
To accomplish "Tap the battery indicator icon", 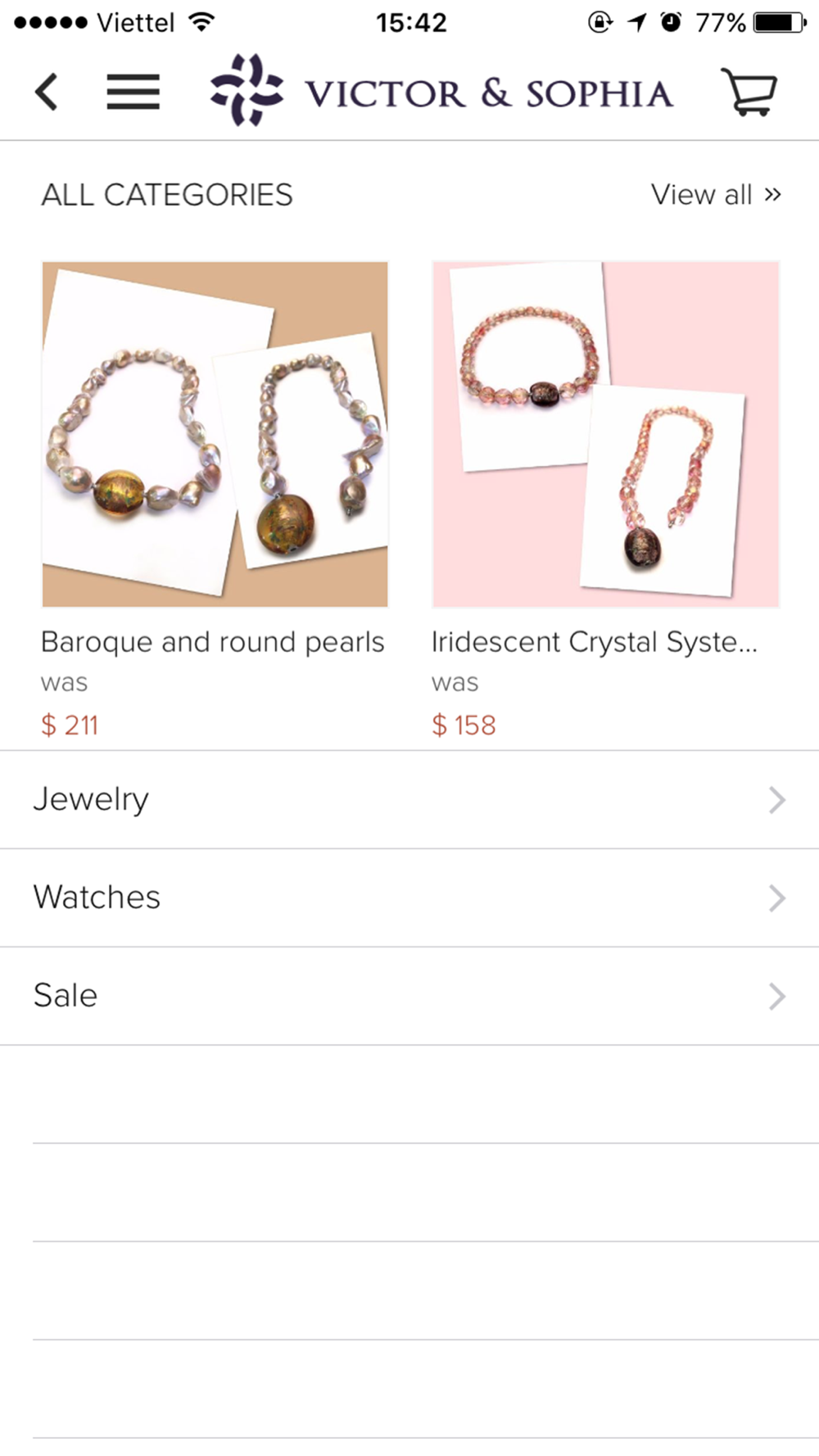I will pos(781,22).
